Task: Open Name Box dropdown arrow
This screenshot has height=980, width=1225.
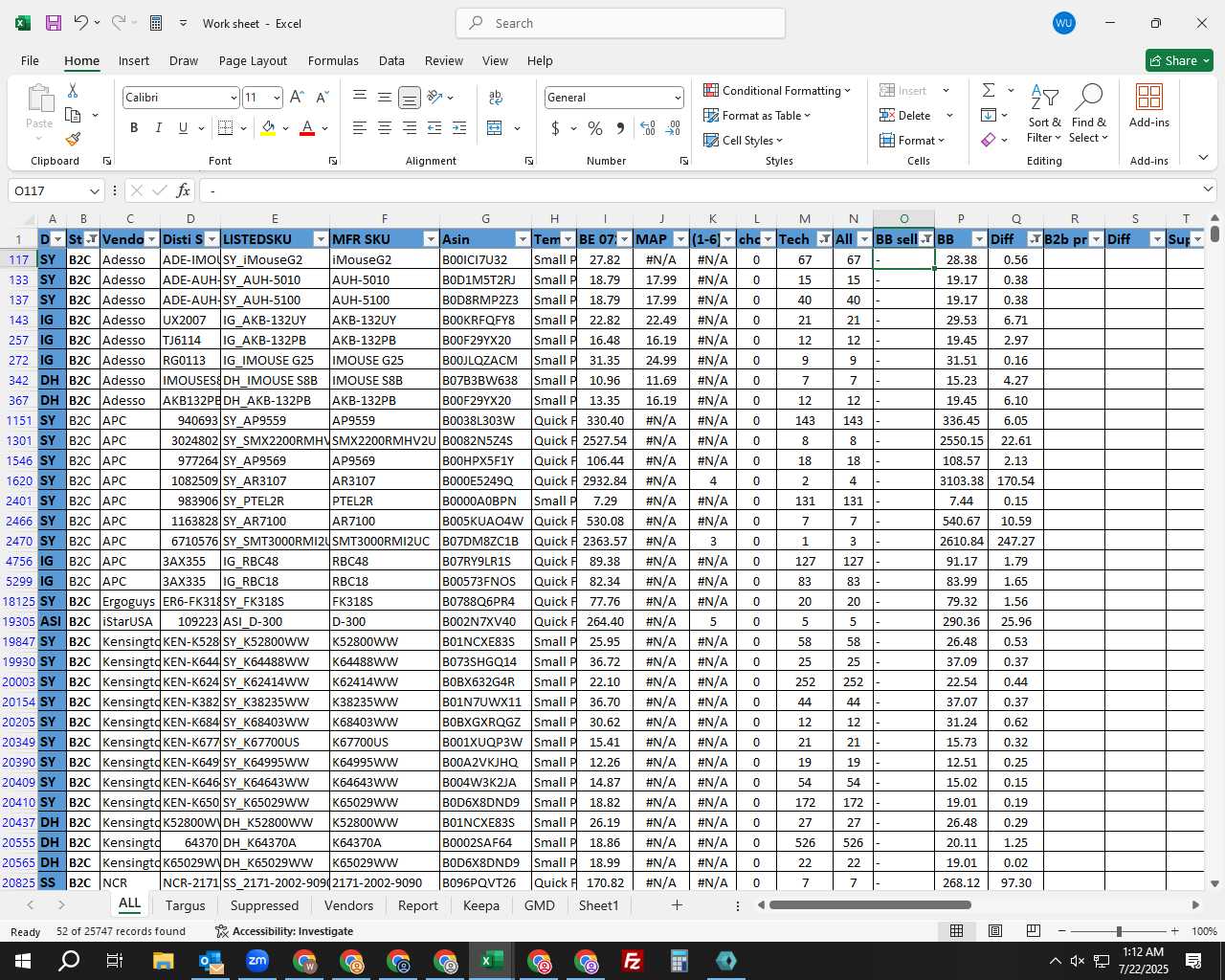Action: 94,190
